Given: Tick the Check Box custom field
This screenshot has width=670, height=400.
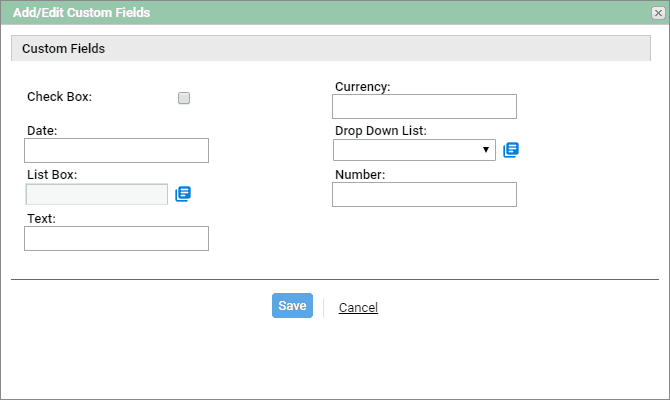Looking at the screenshot, I should (184, 98).
